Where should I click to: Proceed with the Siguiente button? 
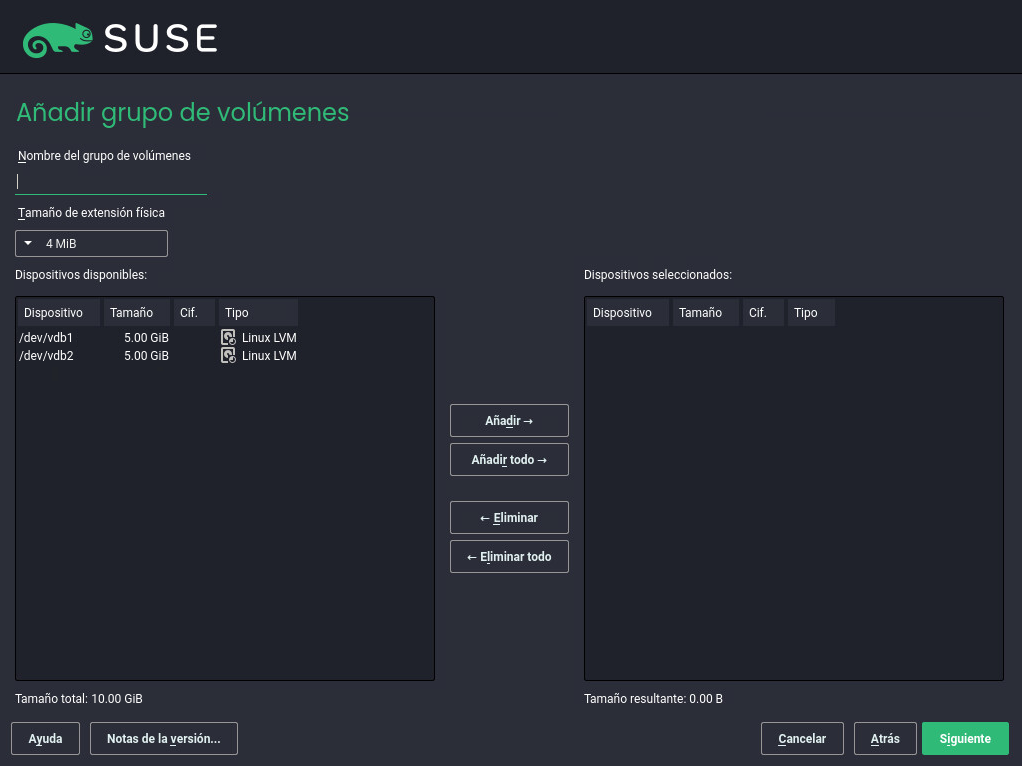coord(965,739)
